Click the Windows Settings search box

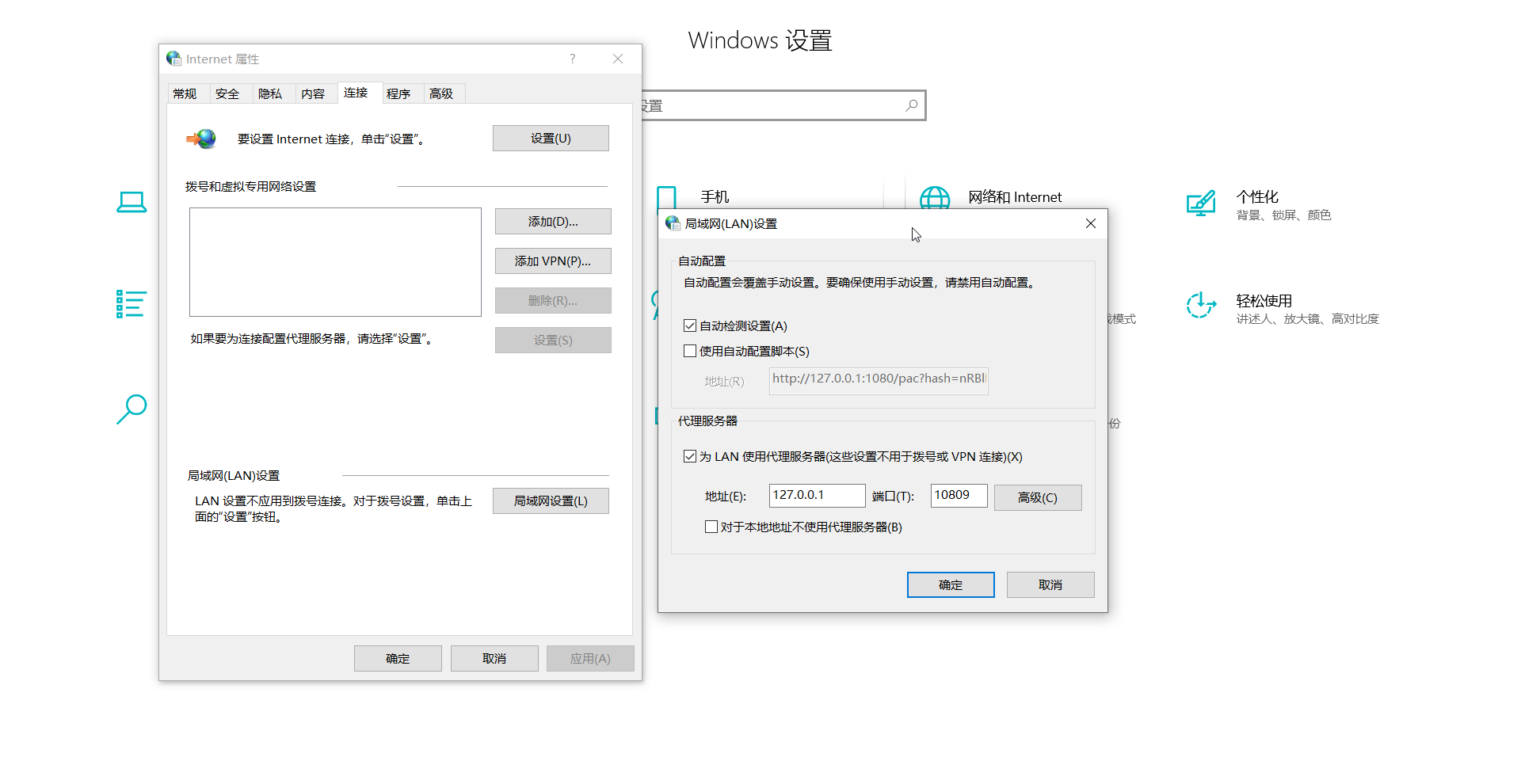(x=783, y=105)
